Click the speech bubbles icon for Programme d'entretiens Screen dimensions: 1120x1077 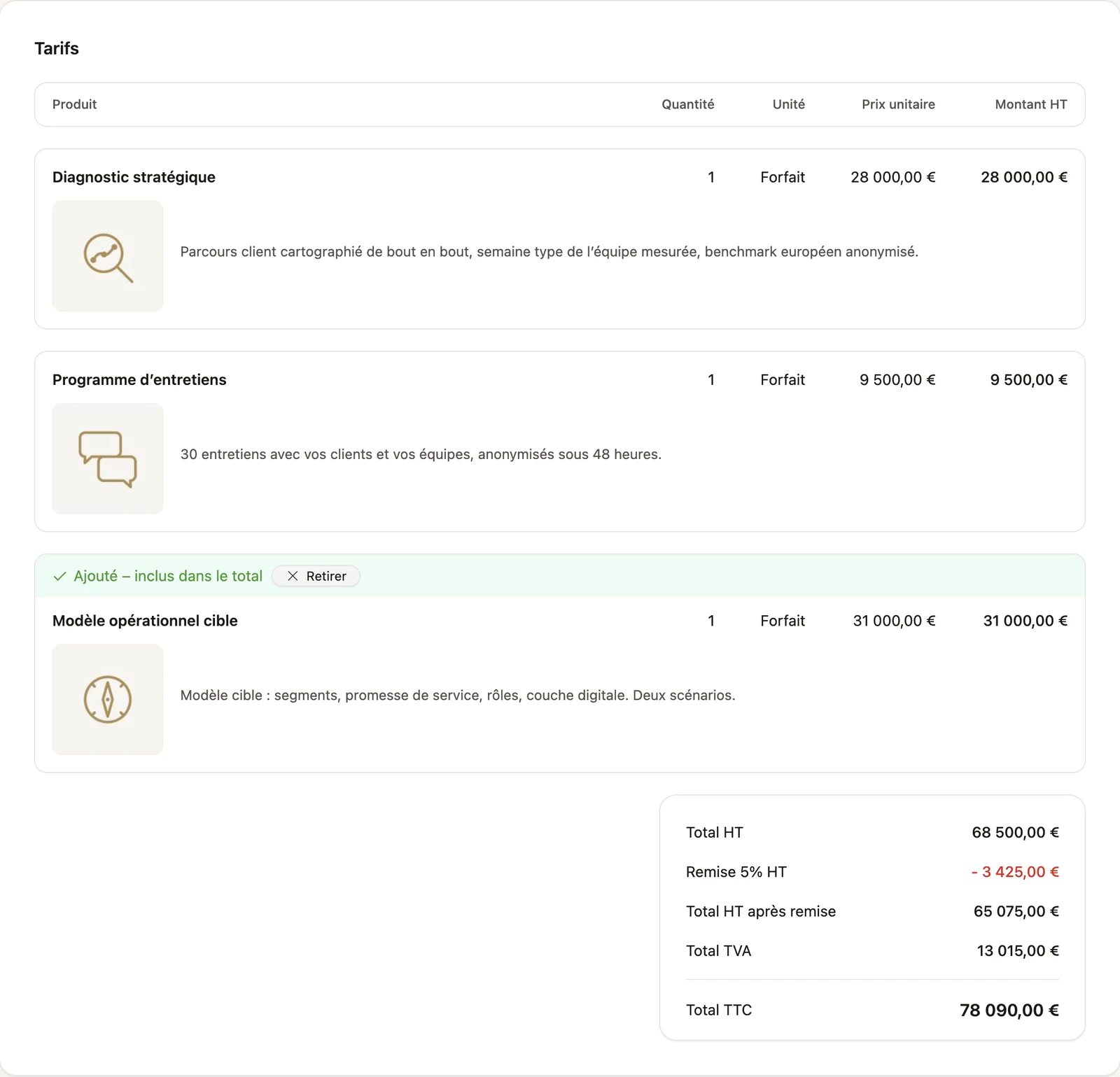tap(108, 459)
